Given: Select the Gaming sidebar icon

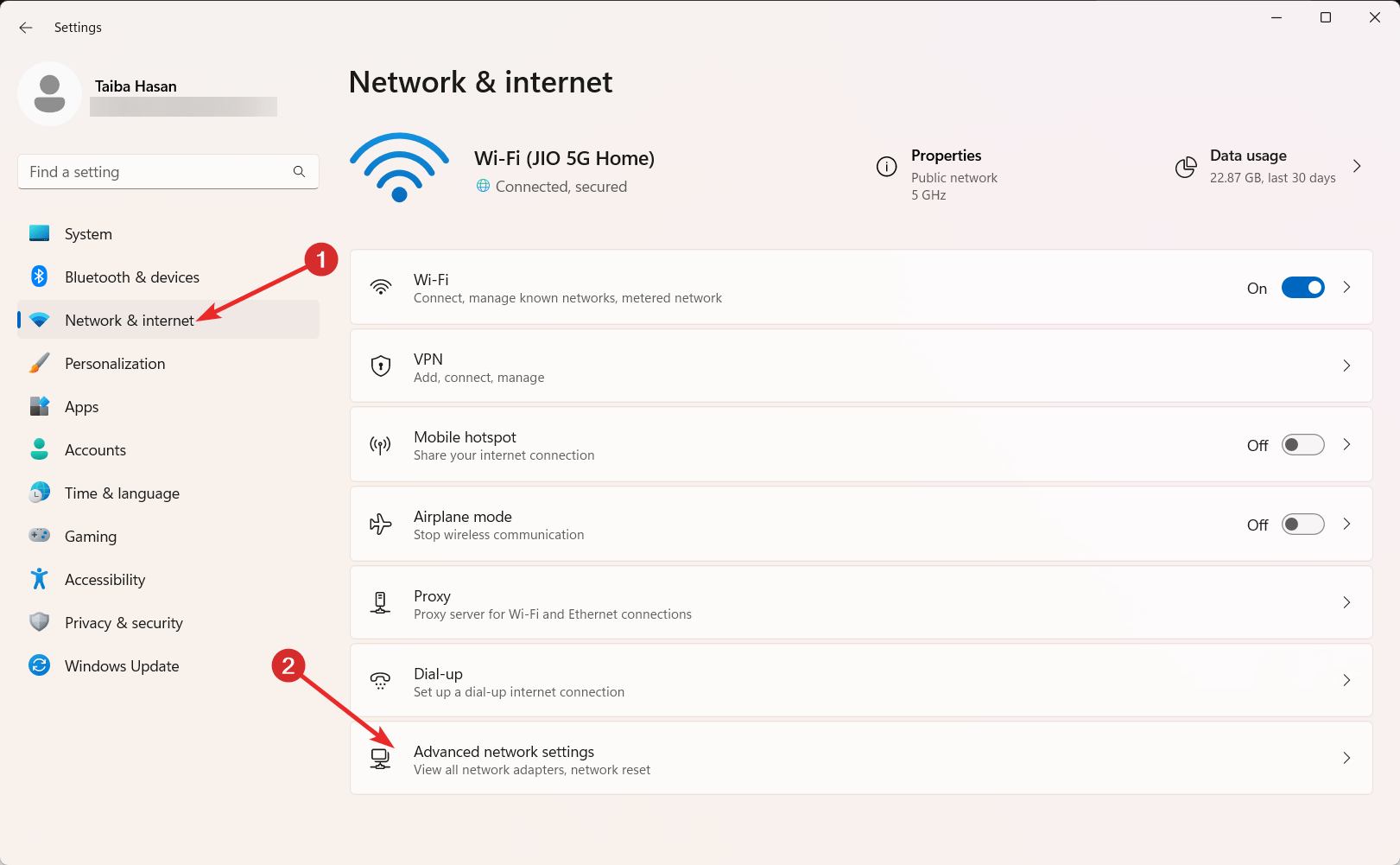Looking at the screenshot, I should [x=39, y=536].
